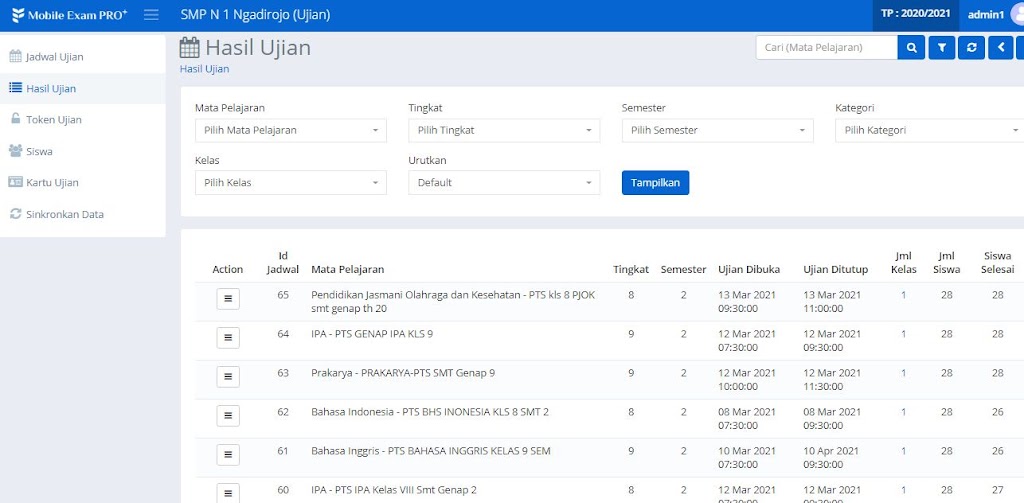The width and height of the screenshot is (1024, 503).
Task: Expand the Pilih Tingkat dropdown
Action: (x=504, y=130)
